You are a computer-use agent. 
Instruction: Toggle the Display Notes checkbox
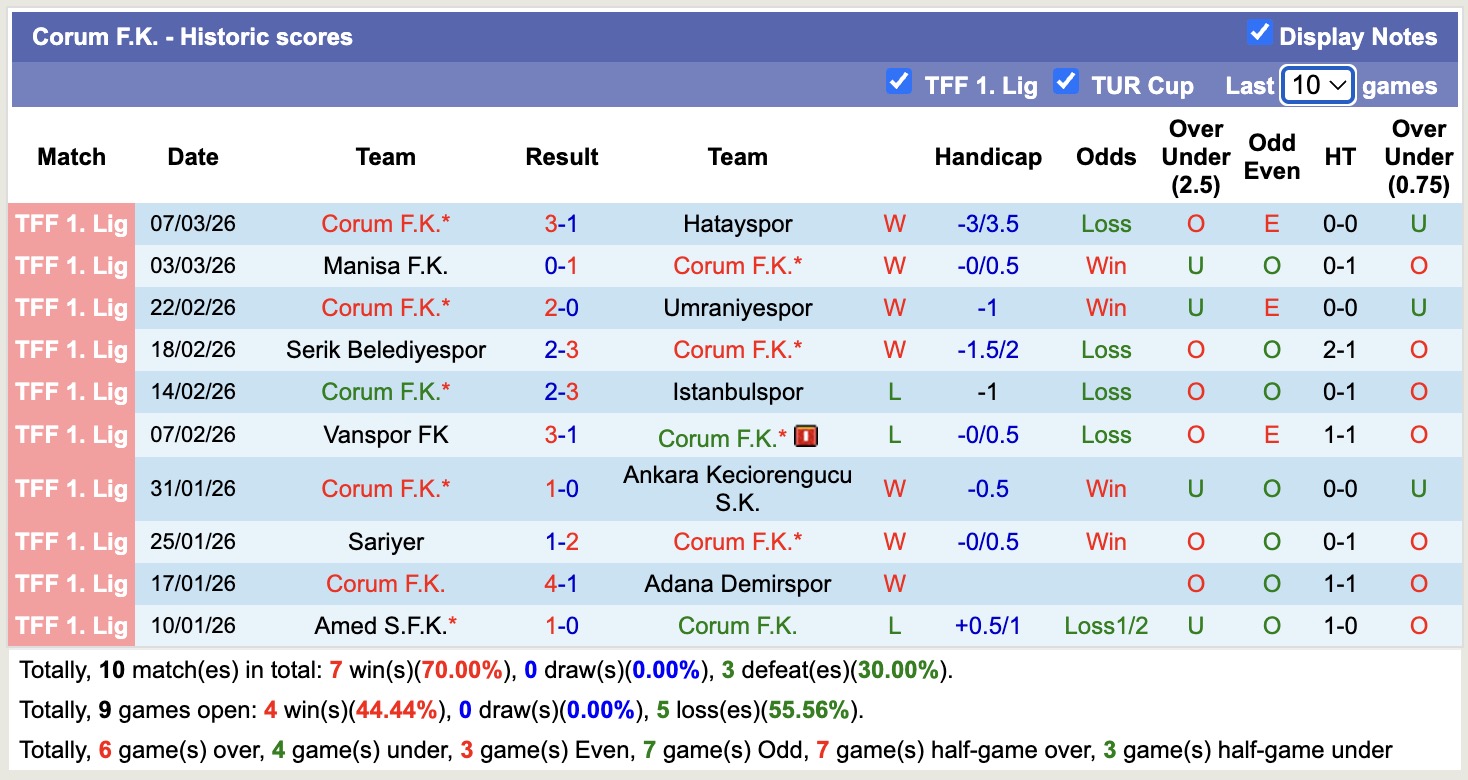[x=1259, y=34]
